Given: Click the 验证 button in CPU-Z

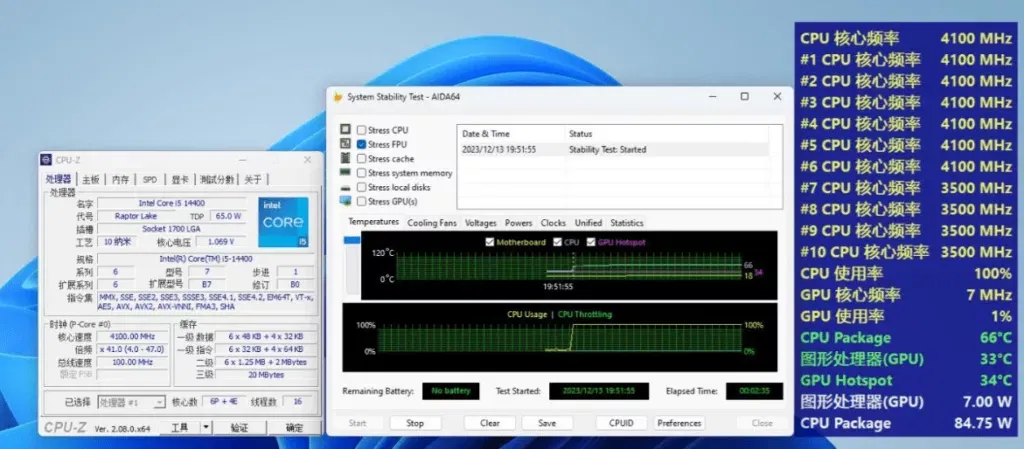Looking at the screenshot, I should click(x=240, y=427).
